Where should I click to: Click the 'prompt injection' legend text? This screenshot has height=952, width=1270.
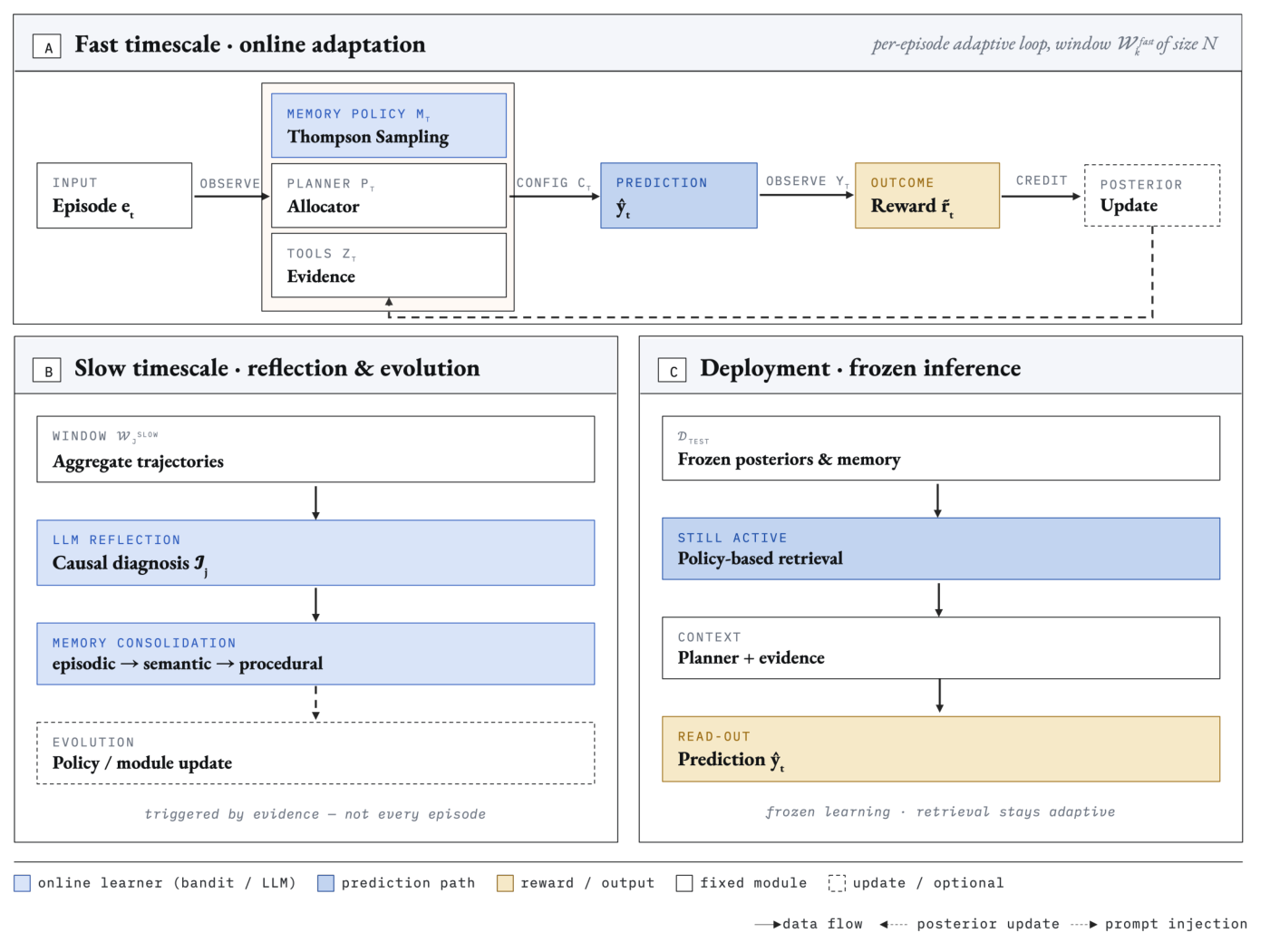[1176, 924]
